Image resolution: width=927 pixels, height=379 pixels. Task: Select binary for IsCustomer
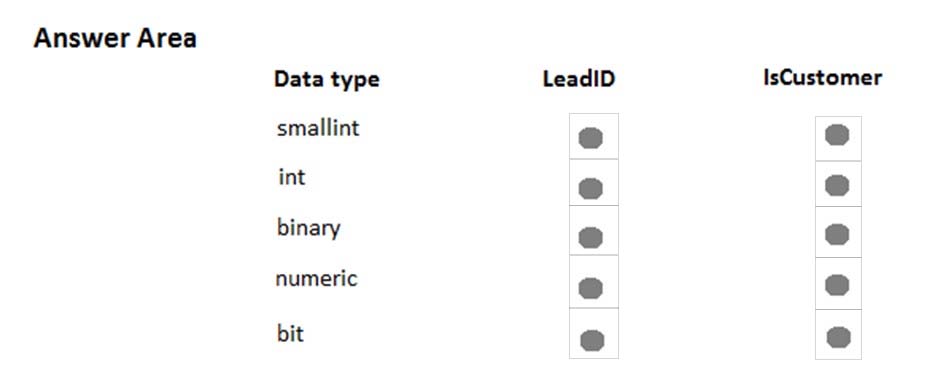(x=837, y=234)
